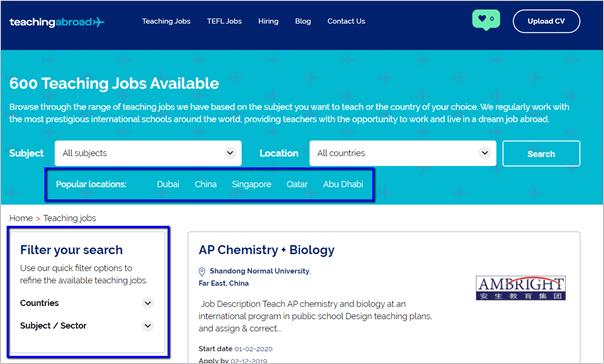The image size is (604, 364).
Task: Expand the Countries filter chevron
Action: pyautogui.click(x=148, y=303)
